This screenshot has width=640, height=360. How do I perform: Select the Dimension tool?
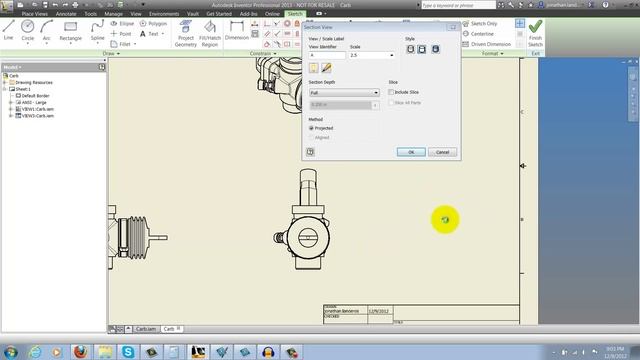237,30
